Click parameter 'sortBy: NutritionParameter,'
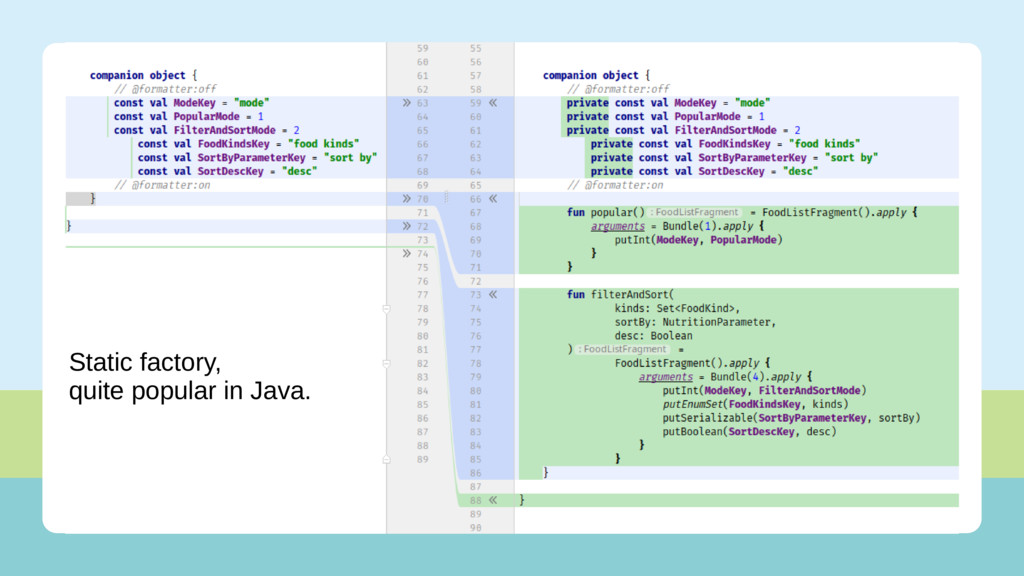The width and height of the screenshot is (1024, 576). click(695, 322)
